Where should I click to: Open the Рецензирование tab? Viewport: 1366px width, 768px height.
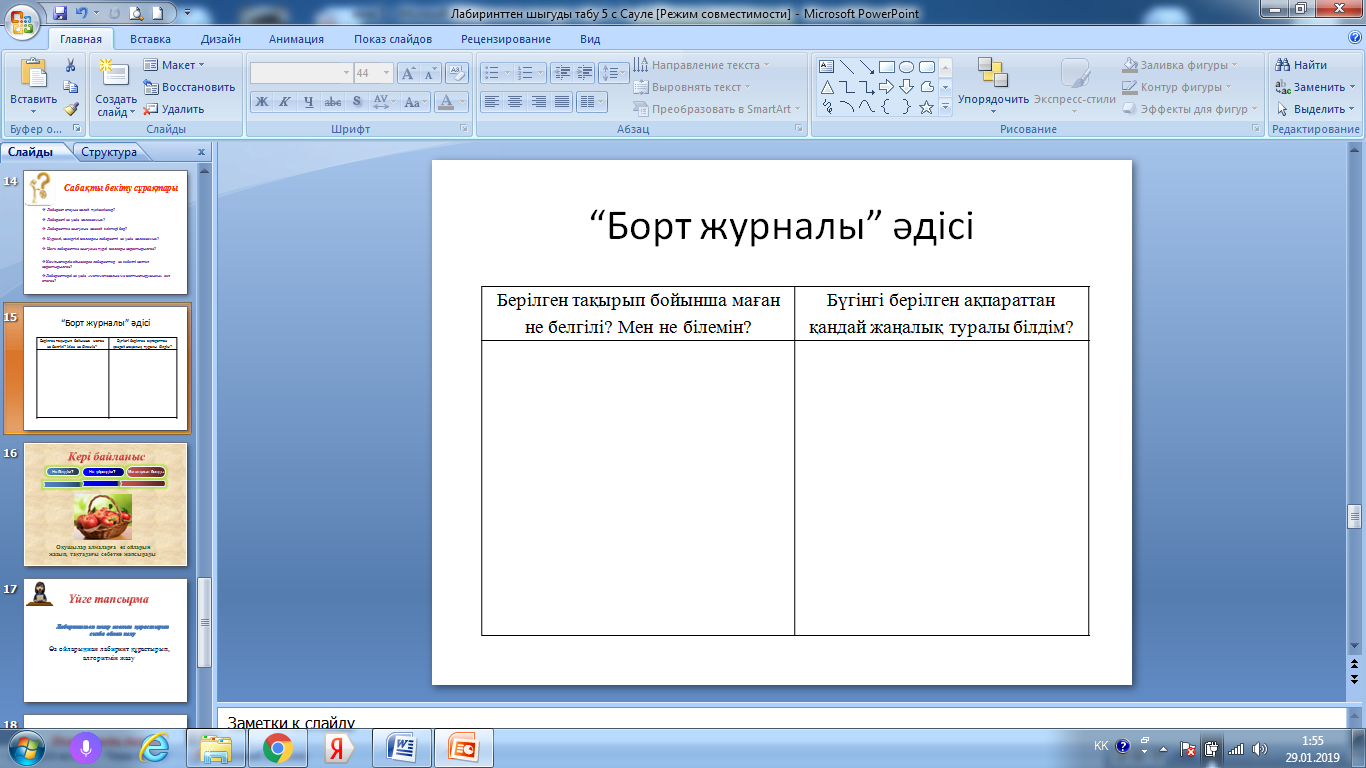506,39
